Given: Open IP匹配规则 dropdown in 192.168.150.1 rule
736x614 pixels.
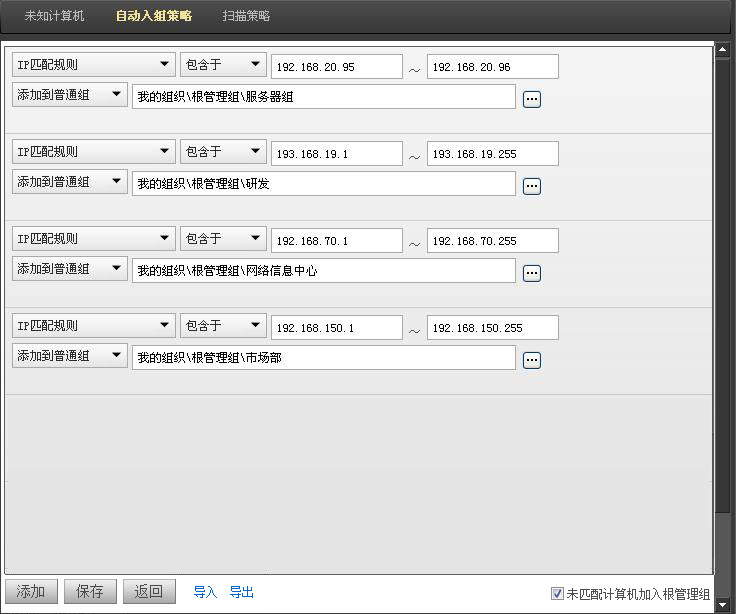Looking at the screenshot, I should point(94,325).
